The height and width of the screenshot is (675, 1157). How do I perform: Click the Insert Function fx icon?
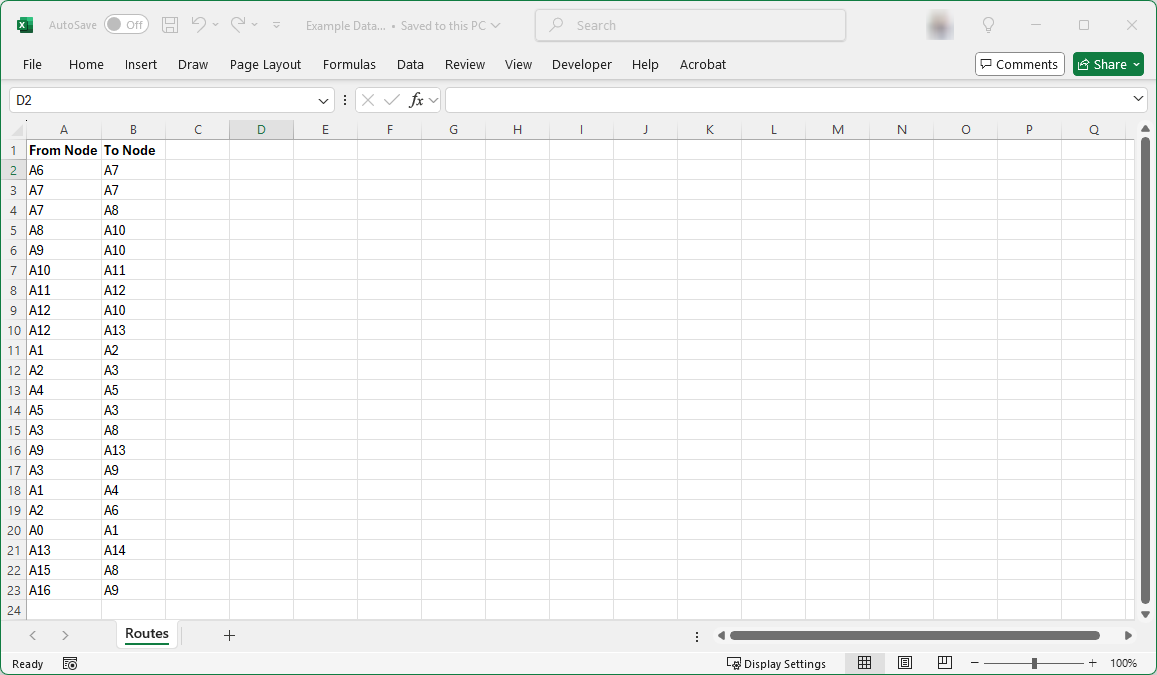[417, 100]
